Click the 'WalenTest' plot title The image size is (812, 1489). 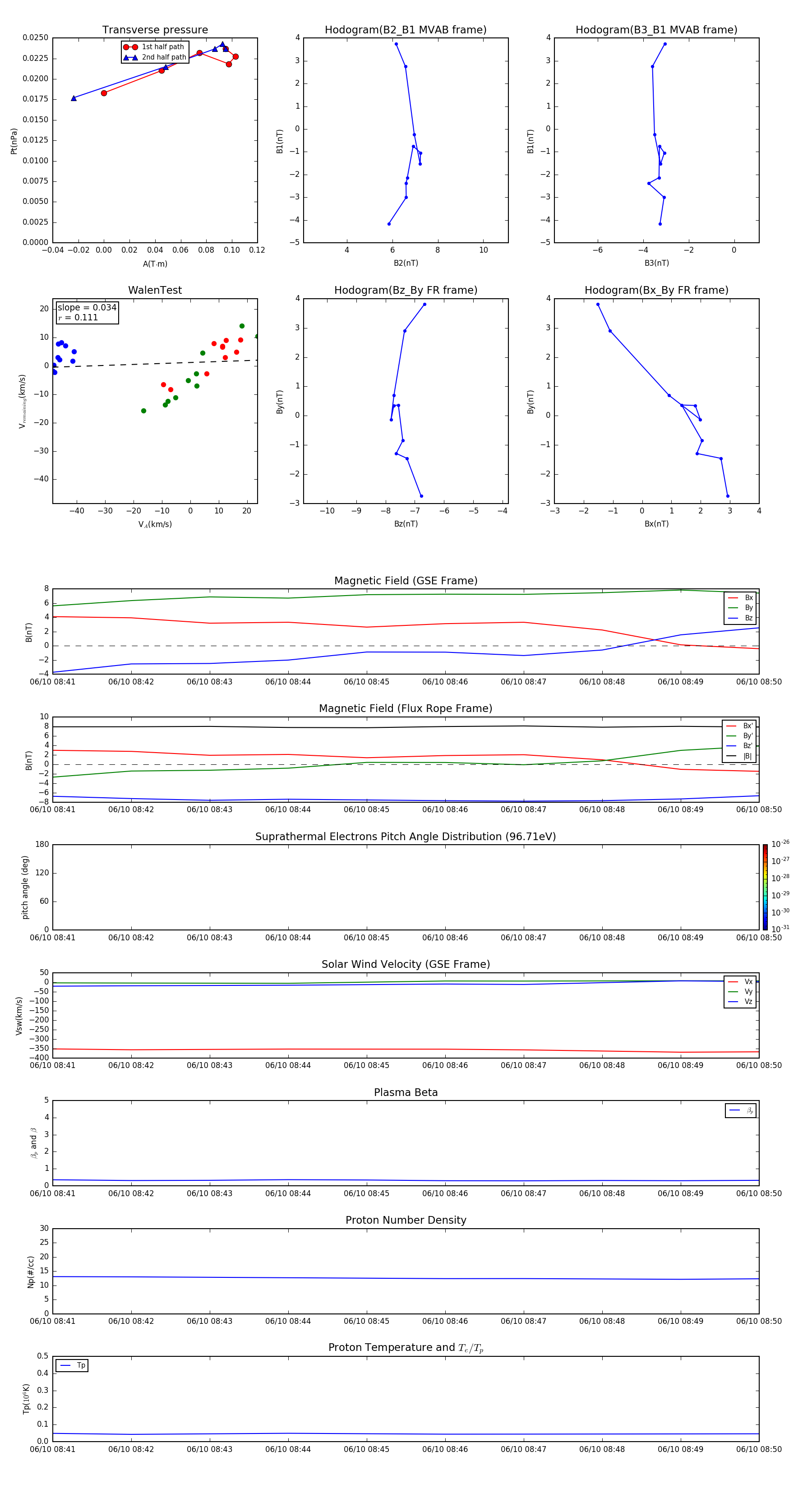click(x=155, y=290)
